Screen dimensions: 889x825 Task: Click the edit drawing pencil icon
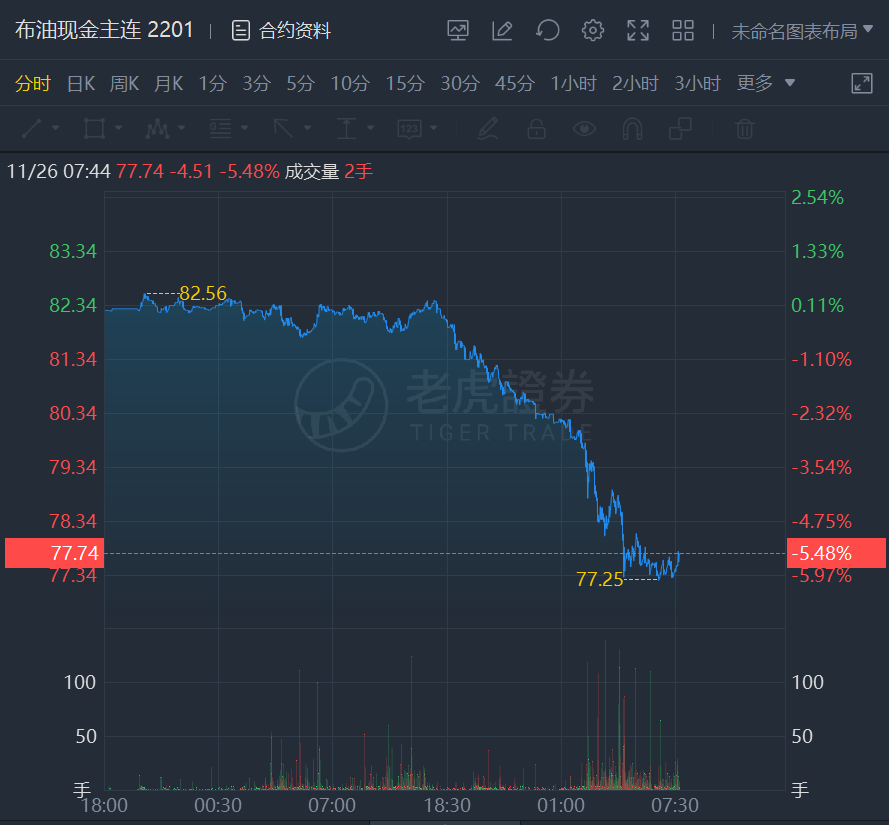click(502, 31)
